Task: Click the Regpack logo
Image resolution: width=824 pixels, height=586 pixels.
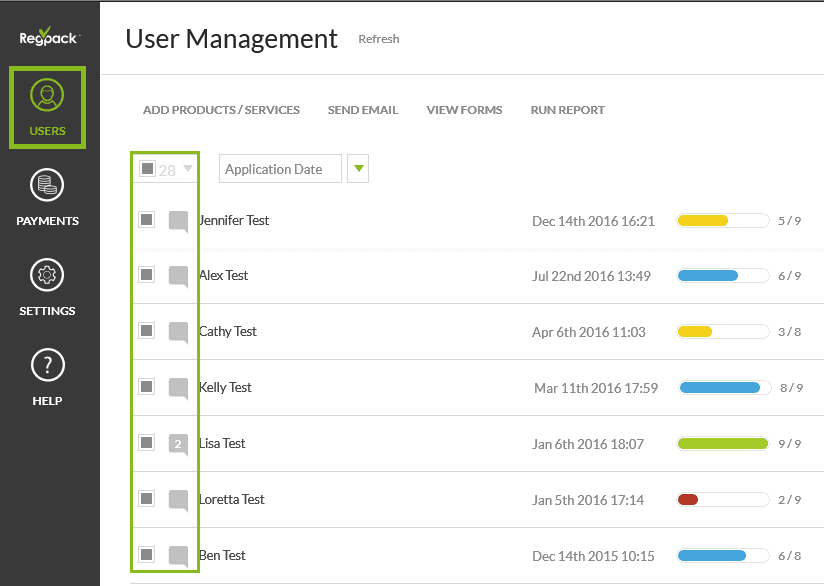Action: 48,39
